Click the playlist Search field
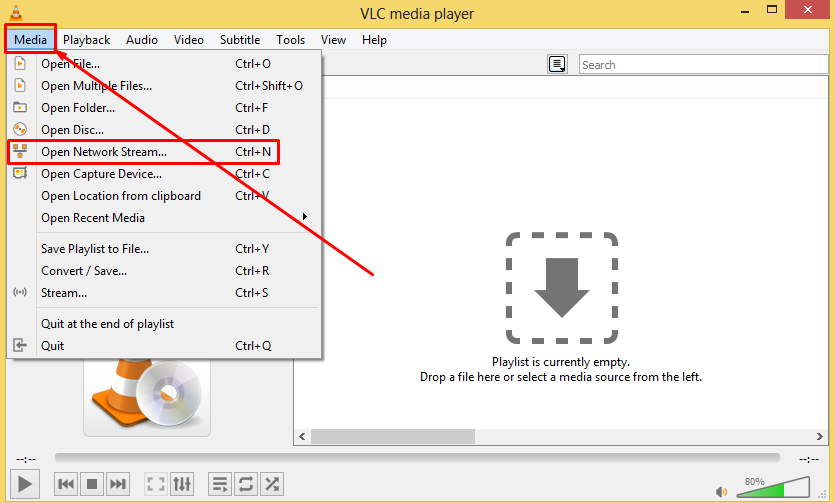Viewport: 835px width, 503px height. [x=703, y=64]
